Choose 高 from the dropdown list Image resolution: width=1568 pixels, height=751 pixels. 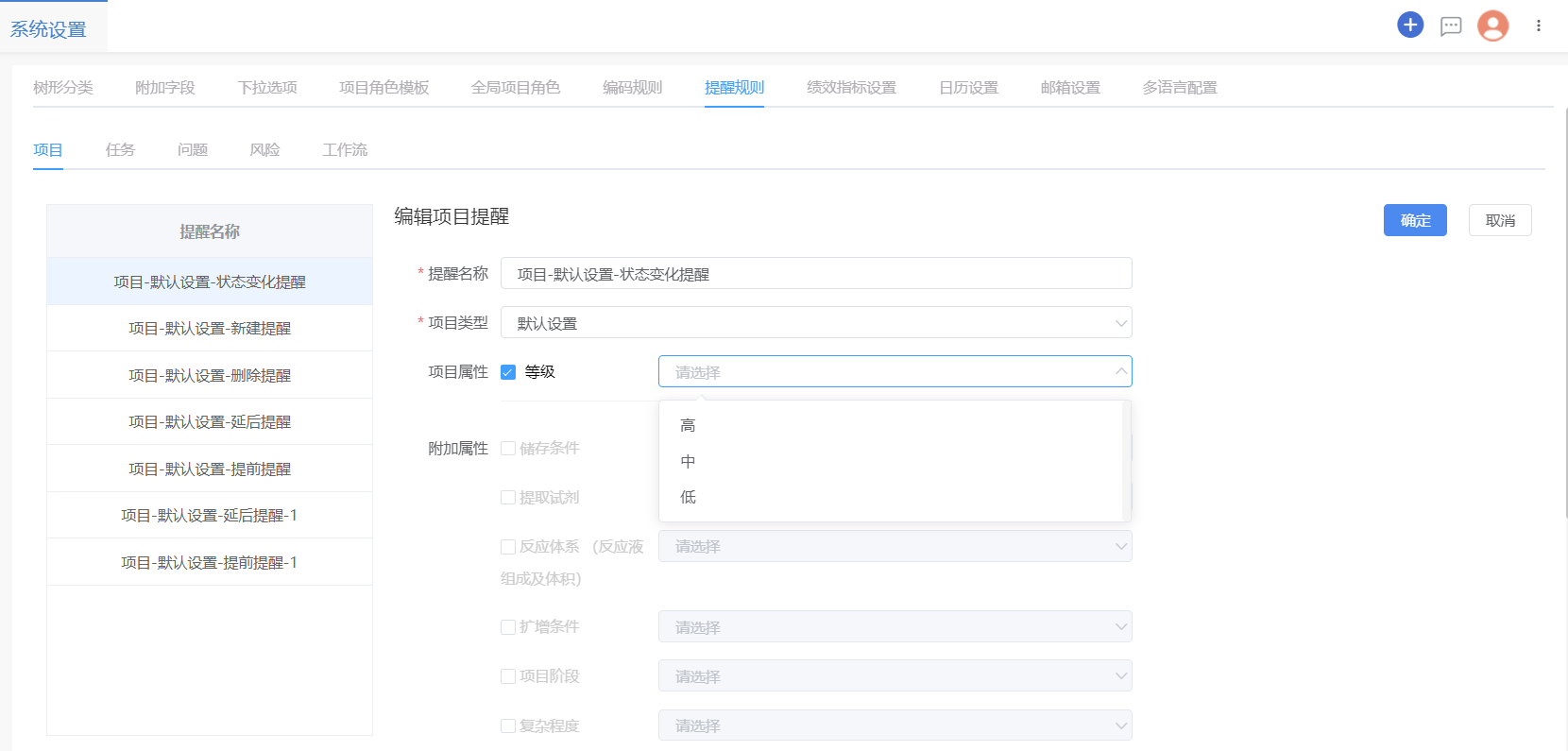688,426
